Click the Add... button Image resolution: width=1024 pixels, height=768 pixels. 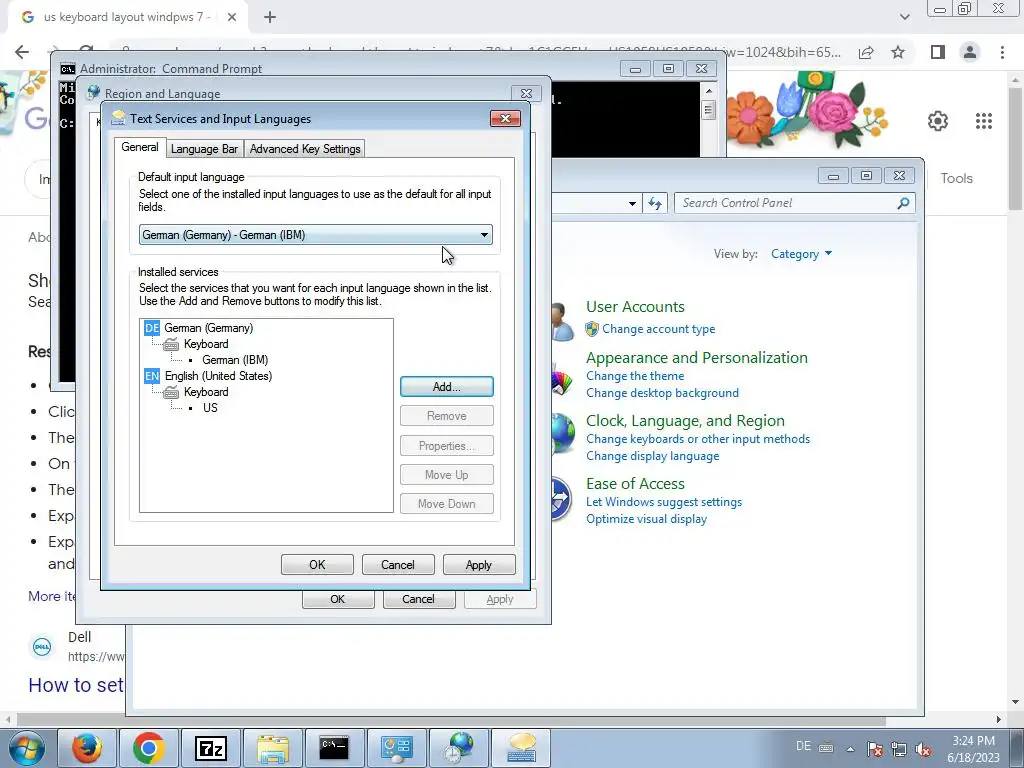coord(447,387)
